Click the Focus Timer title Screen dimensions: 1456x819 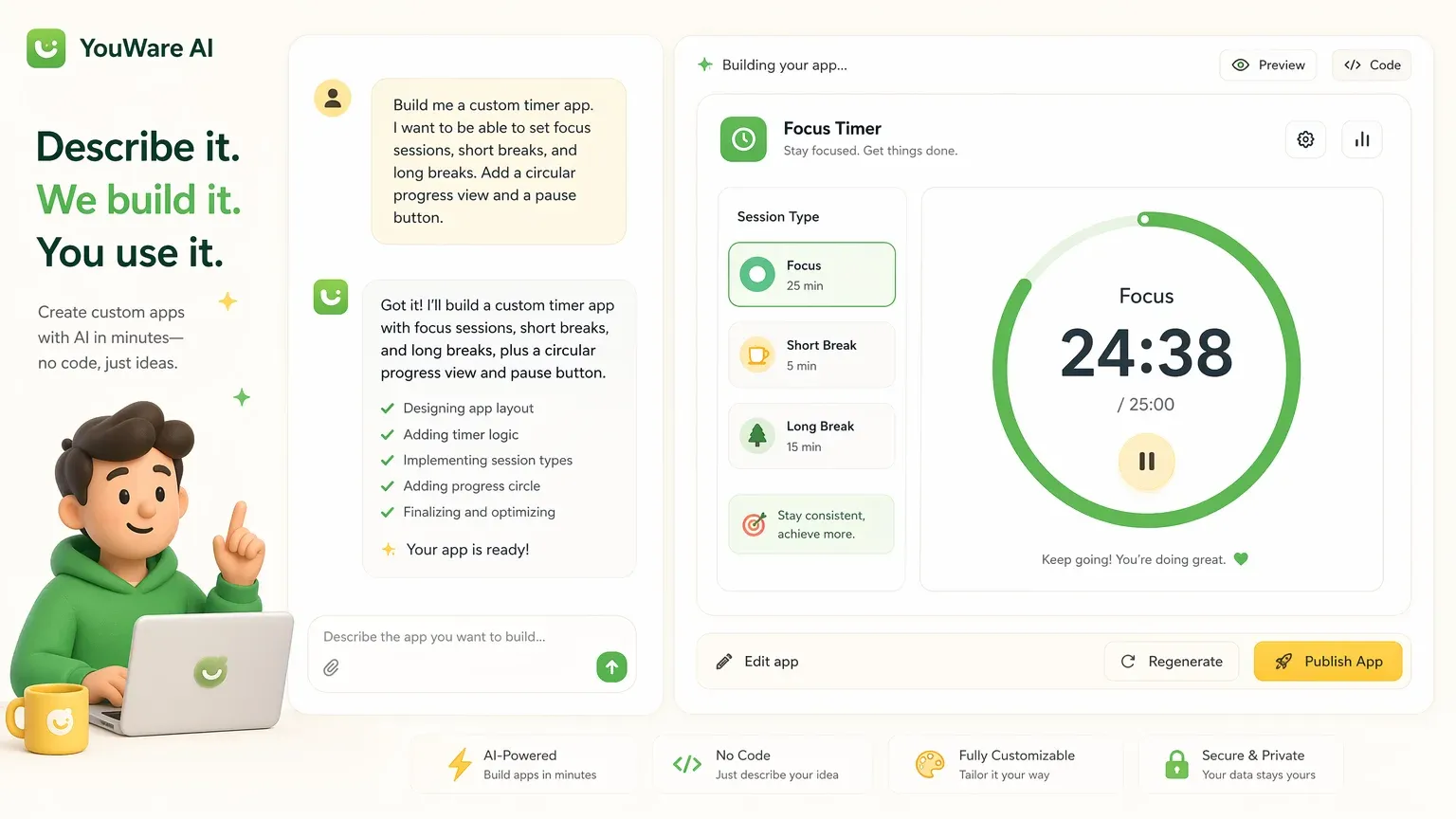pyautogui.click(x=832, y=129)
